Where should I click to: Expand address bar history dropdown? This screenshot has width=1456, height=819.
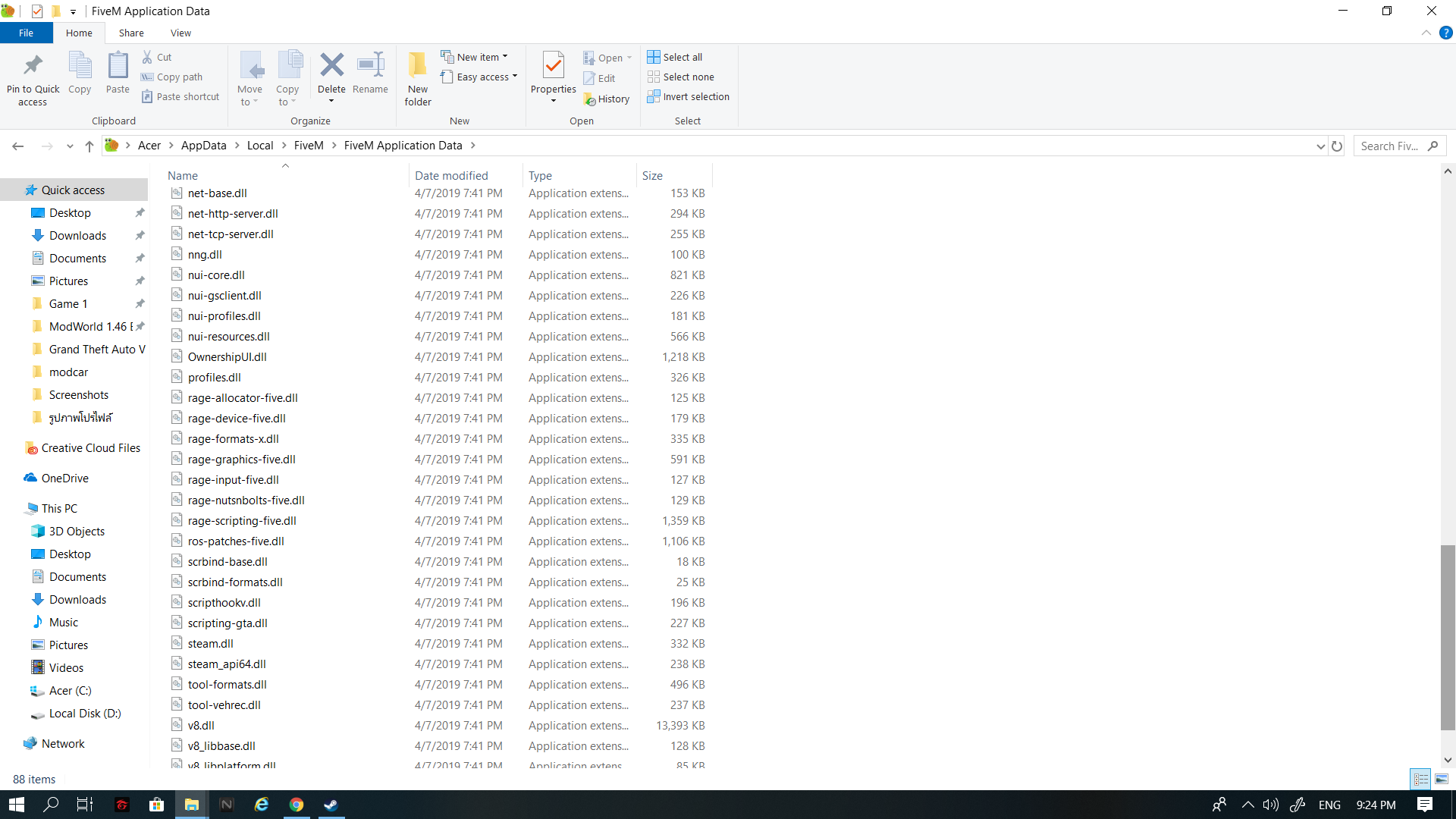point(1320,146)
